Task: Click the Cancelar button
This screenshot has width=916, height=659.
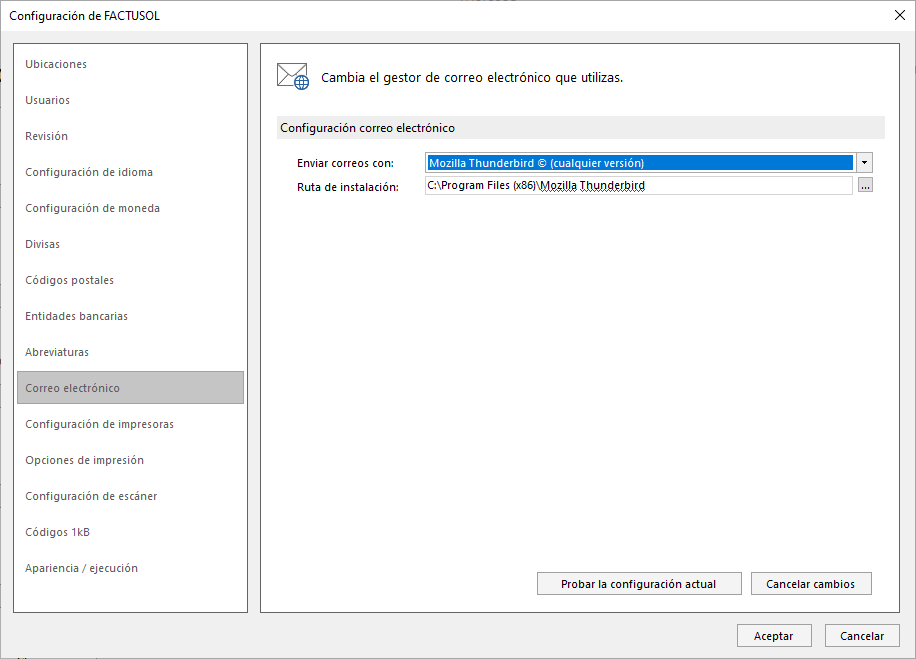Action: (862, 636)
